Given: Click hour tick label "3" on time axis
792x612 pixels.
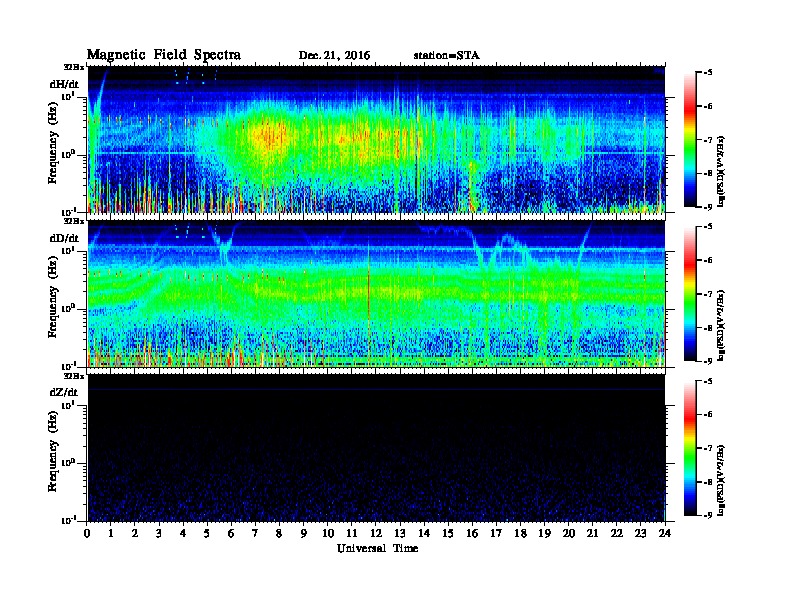Looking at the screenshot, I should point(159,534).
